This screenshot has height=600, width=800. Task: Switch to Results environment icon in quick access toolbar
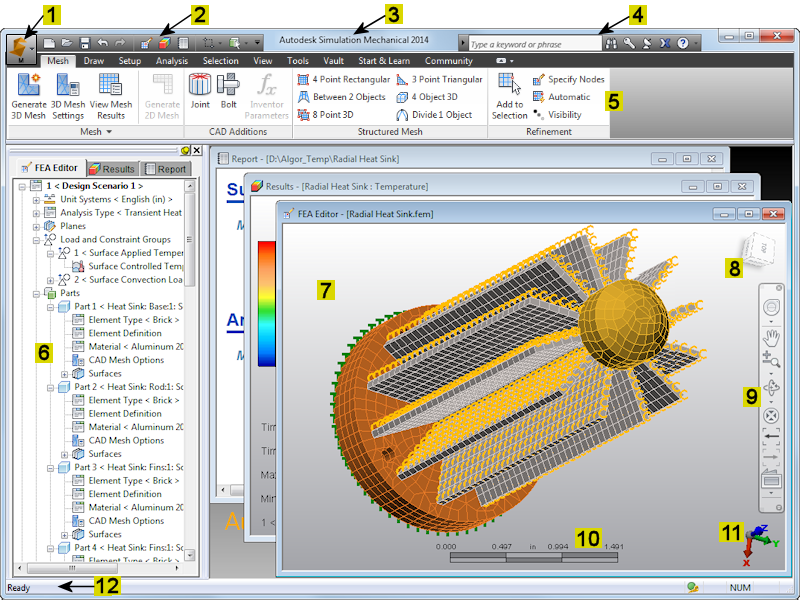pyautogui.click(x=164, y=43)
